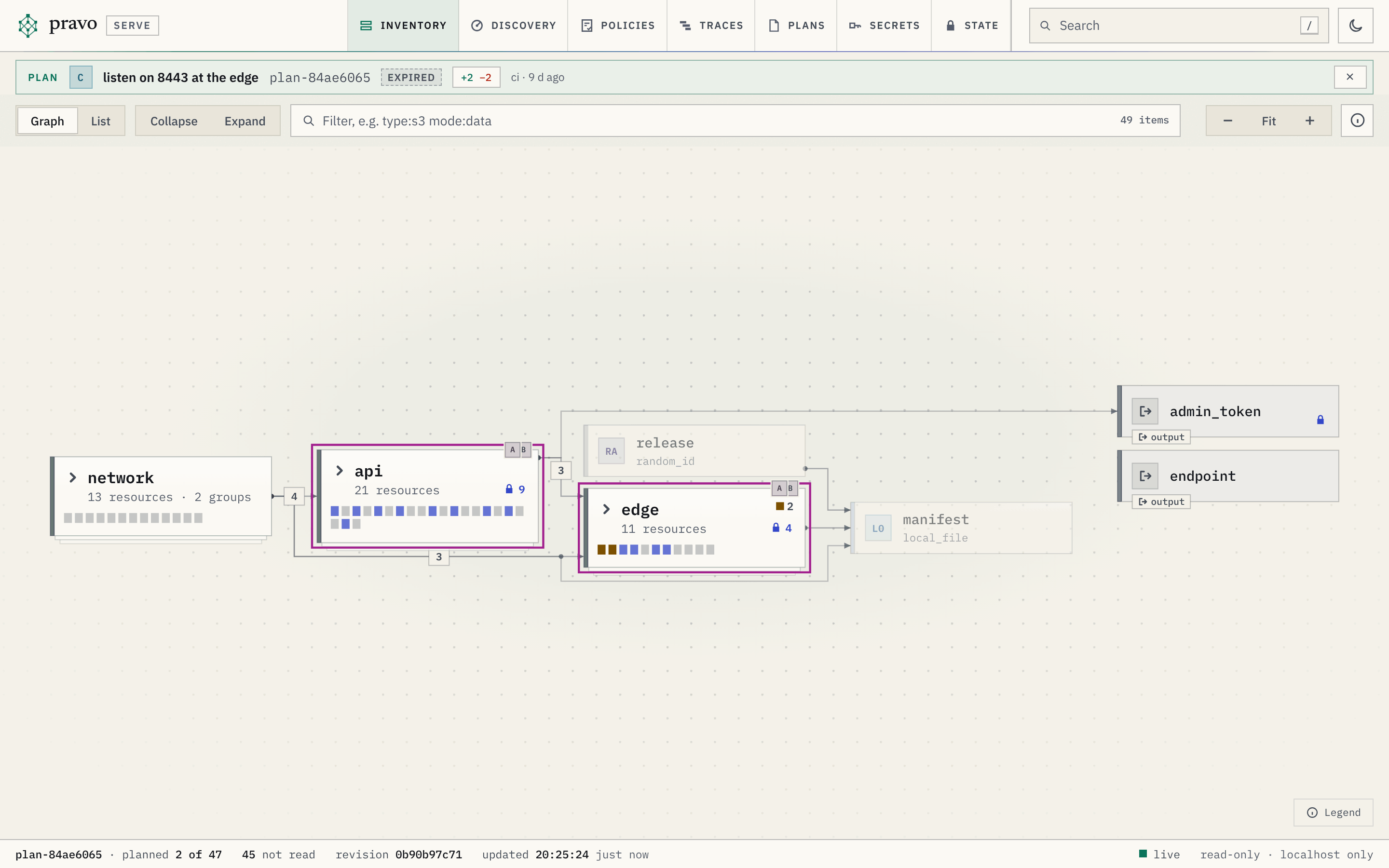Click the EXPIRED status badge
This screenshot has width=1389, height=868.
click(411, 77)
